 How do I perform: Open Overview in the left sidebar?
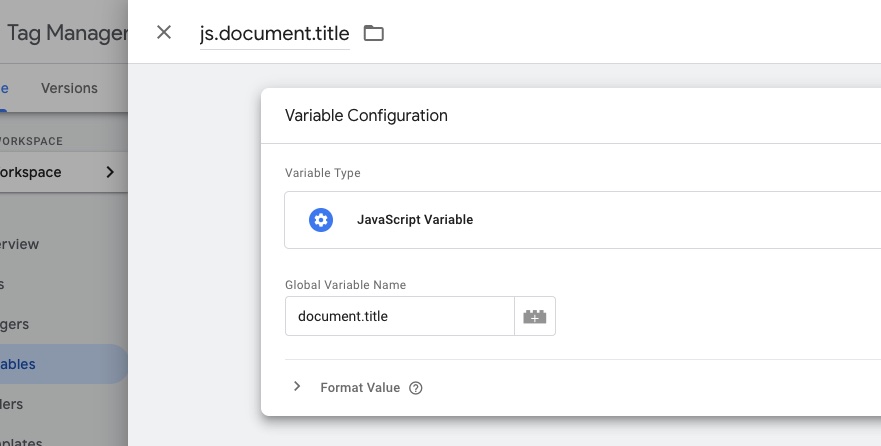[x=20, y=244]
